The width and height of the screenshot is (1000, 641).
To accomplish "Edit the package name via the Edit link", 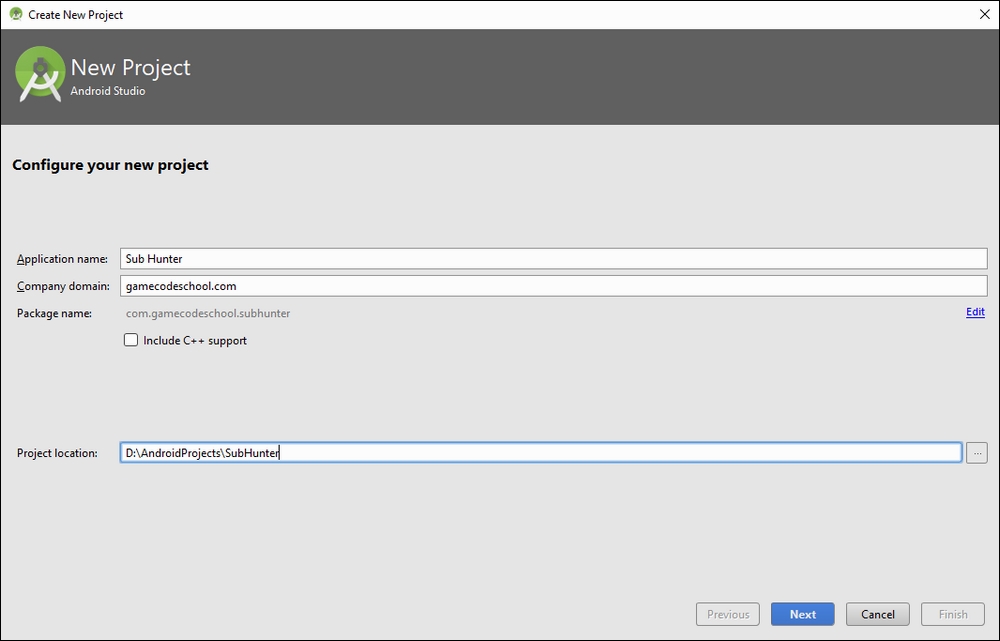I will (x=975, y=312).
